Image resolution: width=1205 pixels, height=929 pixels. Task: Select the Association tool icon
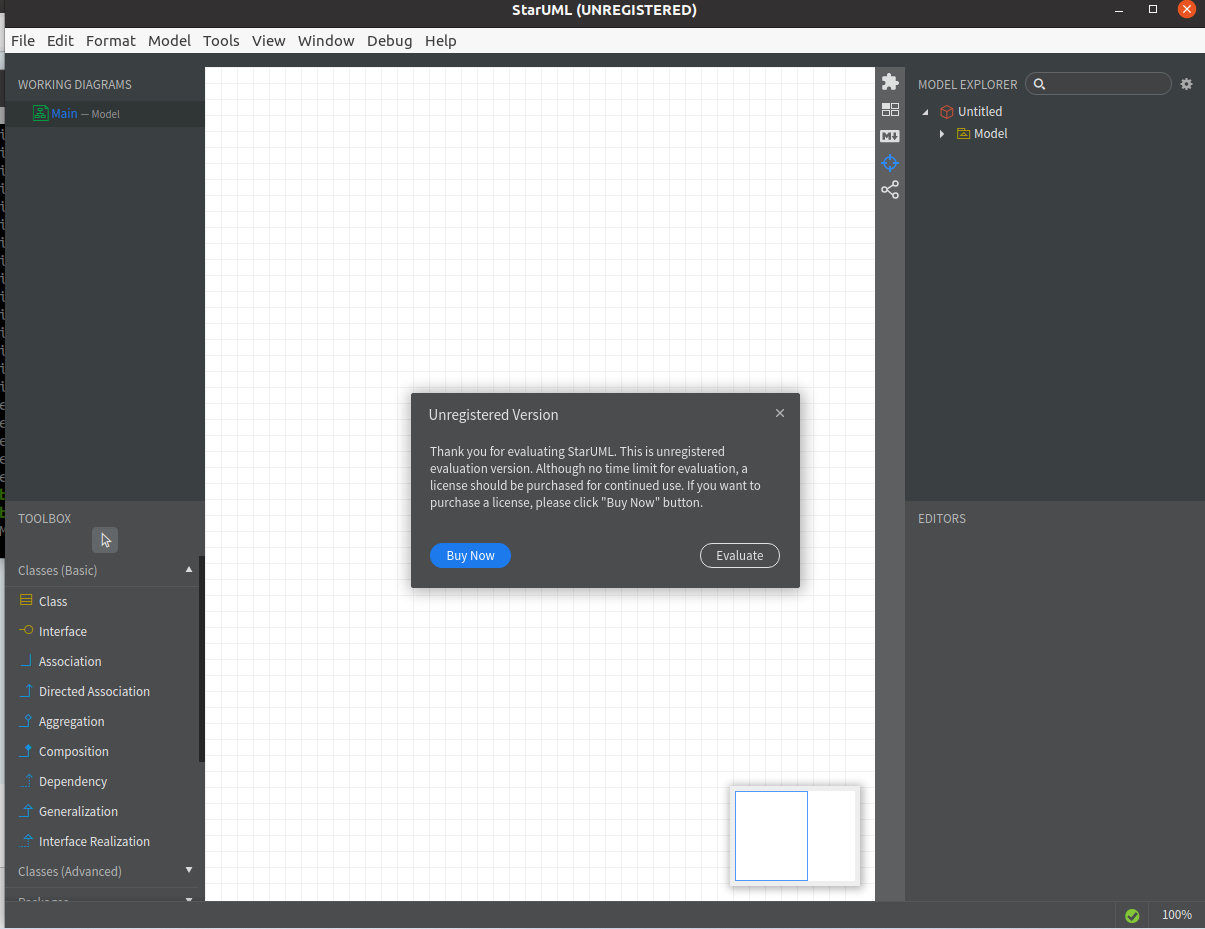(26, 661)
